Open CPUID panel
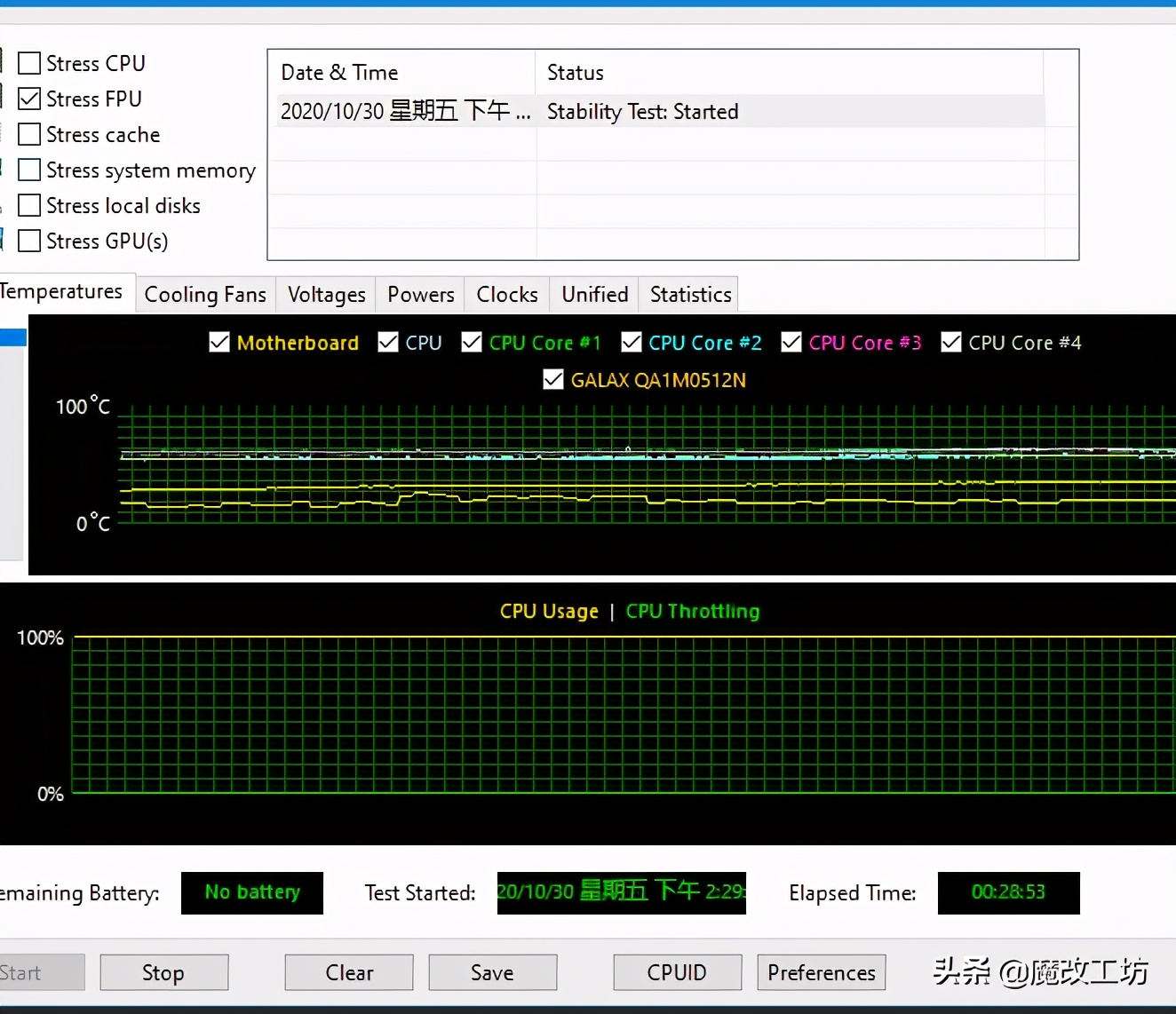1176x1014 pixels. pos(677,973)
